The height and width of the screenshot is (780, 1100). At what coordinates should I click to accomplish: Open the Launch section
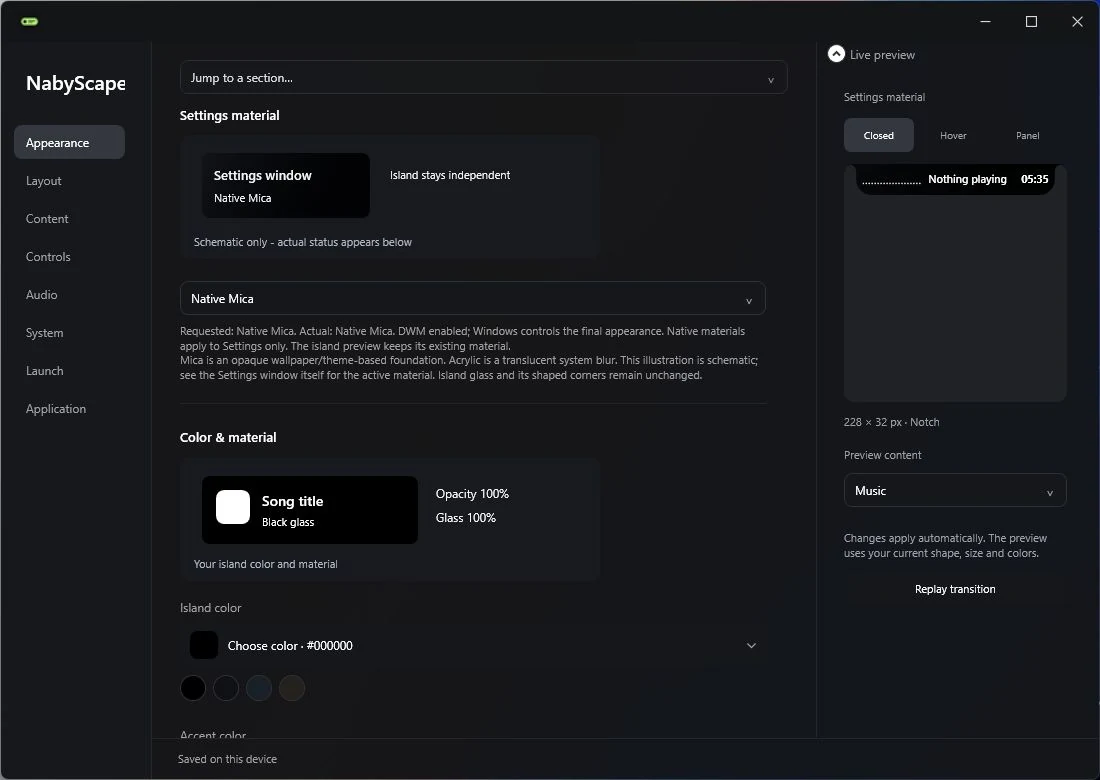pyautogui.click(x=69, y=370)
